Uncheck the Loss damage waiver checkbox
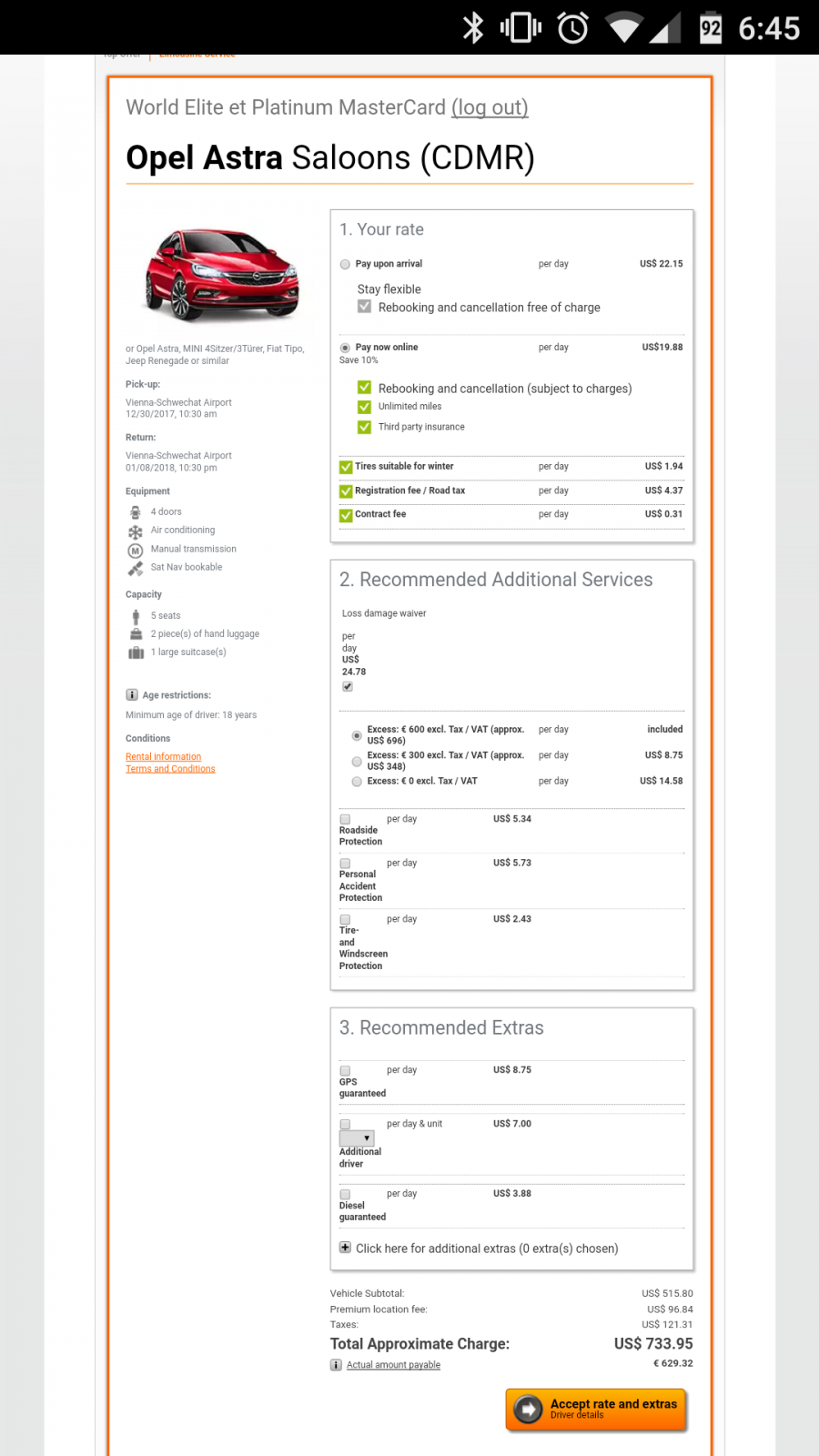Screen dimensions: 819x1456 (x=348, y=687)
